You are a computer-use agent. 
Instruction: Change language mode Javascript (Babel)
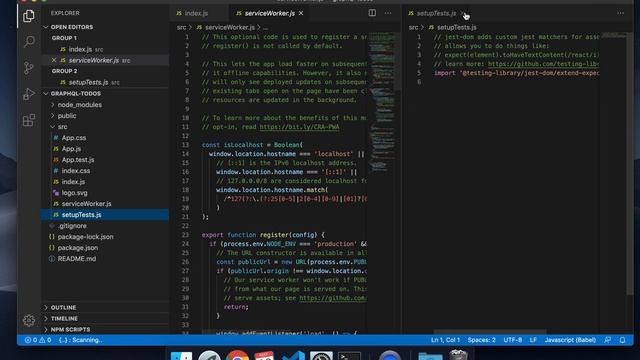[x=570, y=340]
